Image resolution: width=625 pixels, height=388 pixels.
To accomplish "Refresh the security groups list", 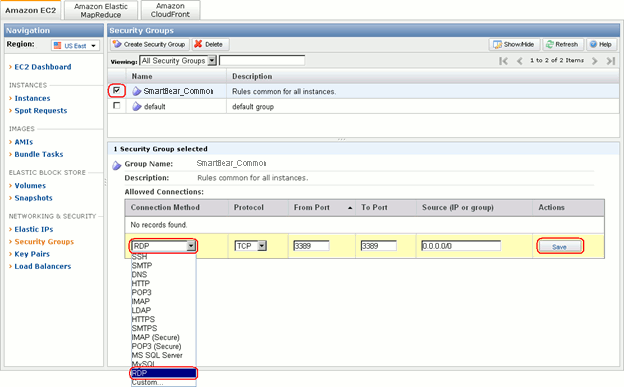I will click(x=562, y=44).
